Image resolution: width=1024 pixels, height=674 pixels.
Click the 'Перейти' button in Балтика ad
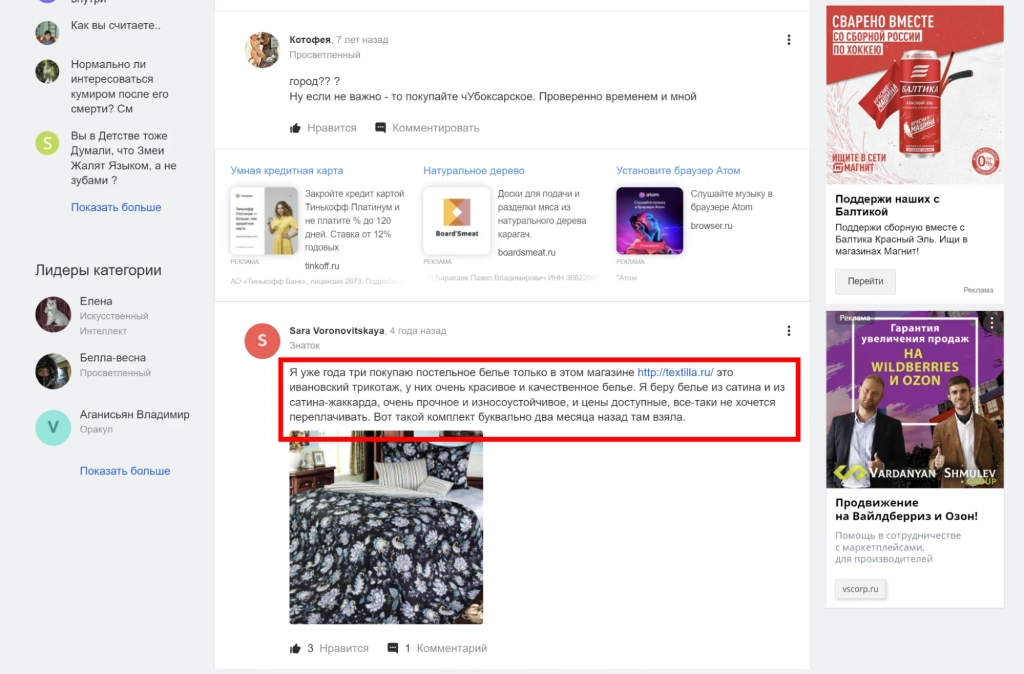(x=865, y=281)
